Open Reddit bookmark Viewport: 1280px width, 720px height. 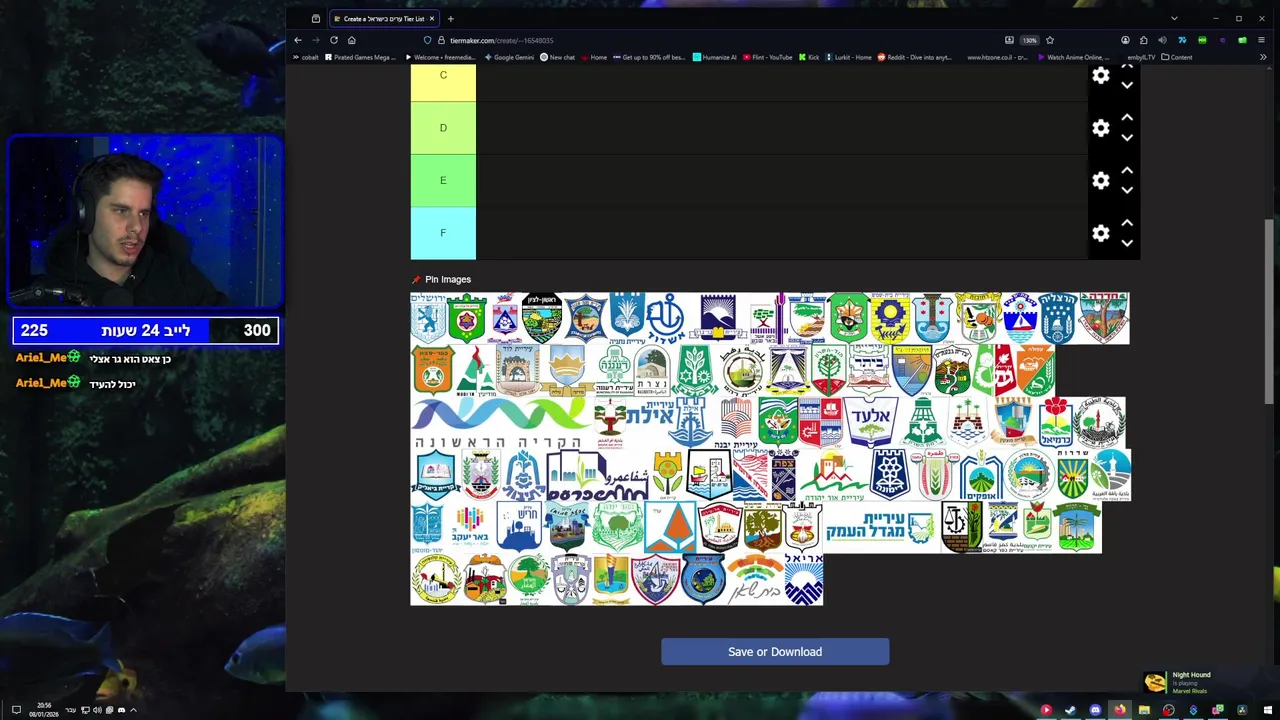point(915,57)
